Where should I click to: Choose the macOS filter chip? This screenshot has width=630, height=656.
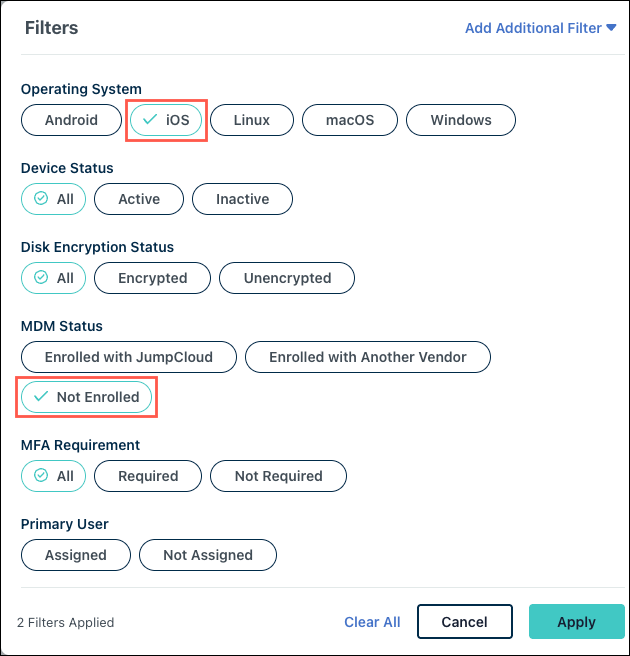350,120
